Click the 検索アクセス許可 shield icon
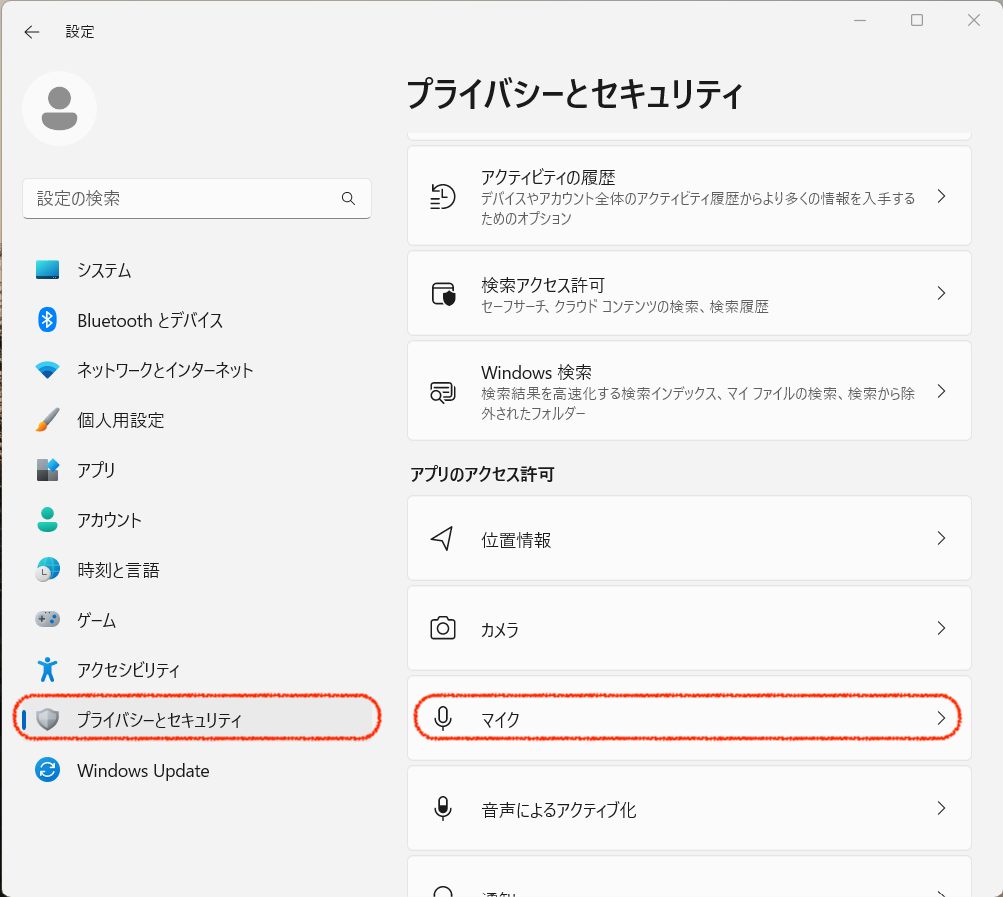The height and width of the screenshot is (897, 1003). [443, 293]
